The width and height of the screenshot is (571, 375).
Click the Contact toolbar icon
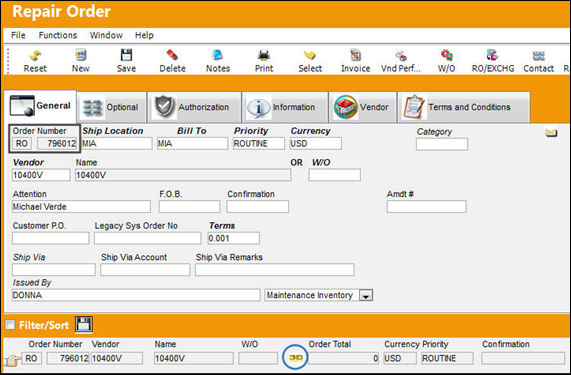538,61
